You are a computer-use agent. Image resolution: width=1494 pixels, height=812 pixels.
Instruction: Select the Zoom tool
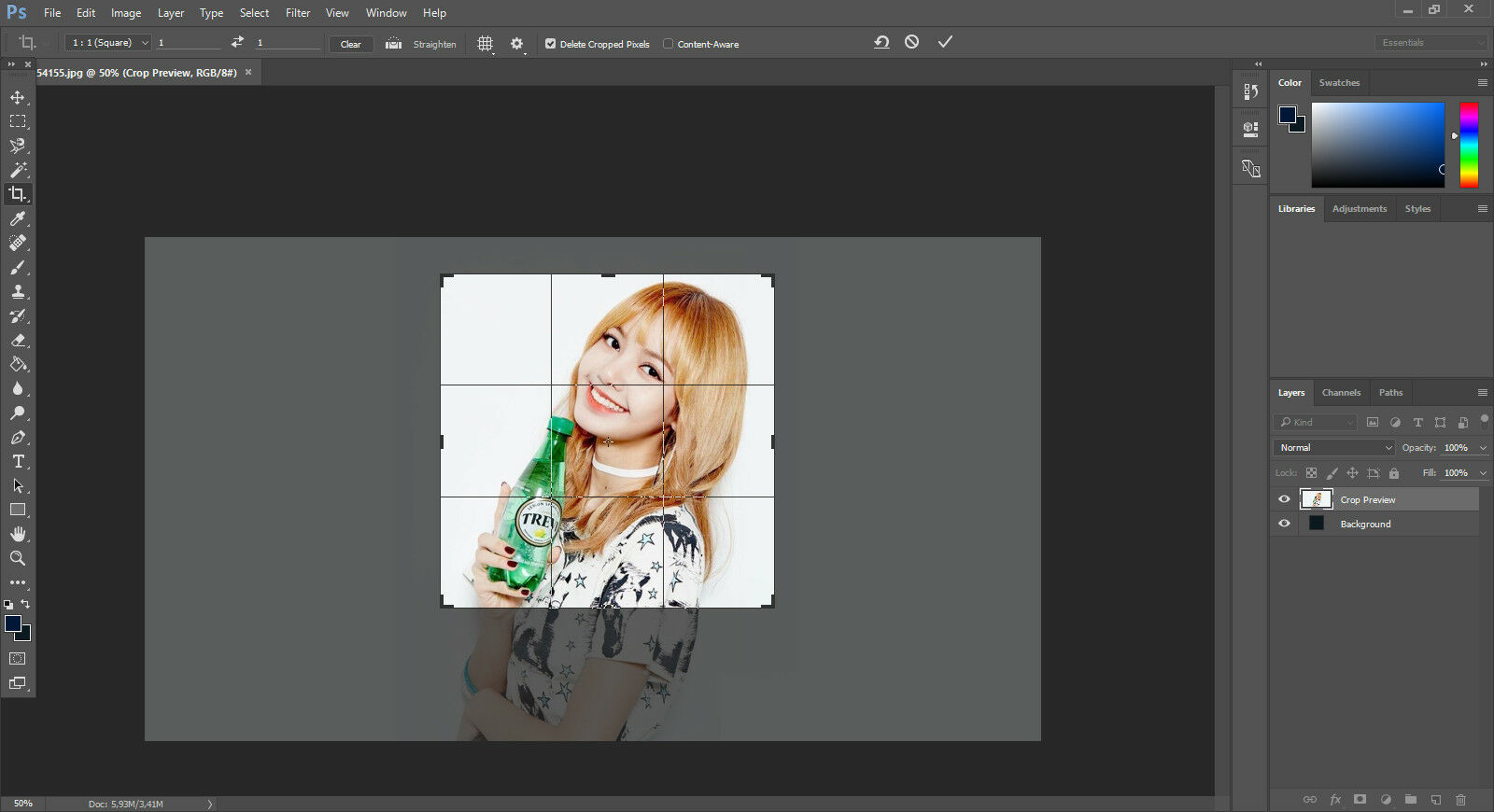(x=18, y=558)
